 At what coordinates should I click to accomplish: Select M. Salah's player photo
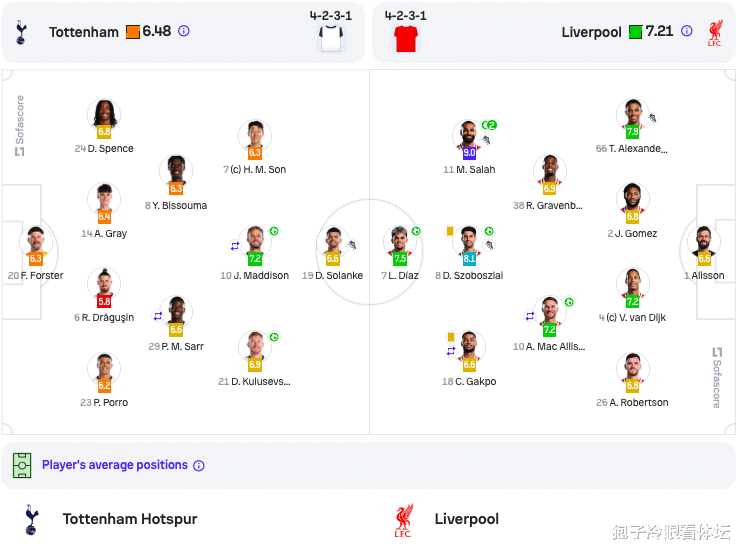[x=468, y=135]
